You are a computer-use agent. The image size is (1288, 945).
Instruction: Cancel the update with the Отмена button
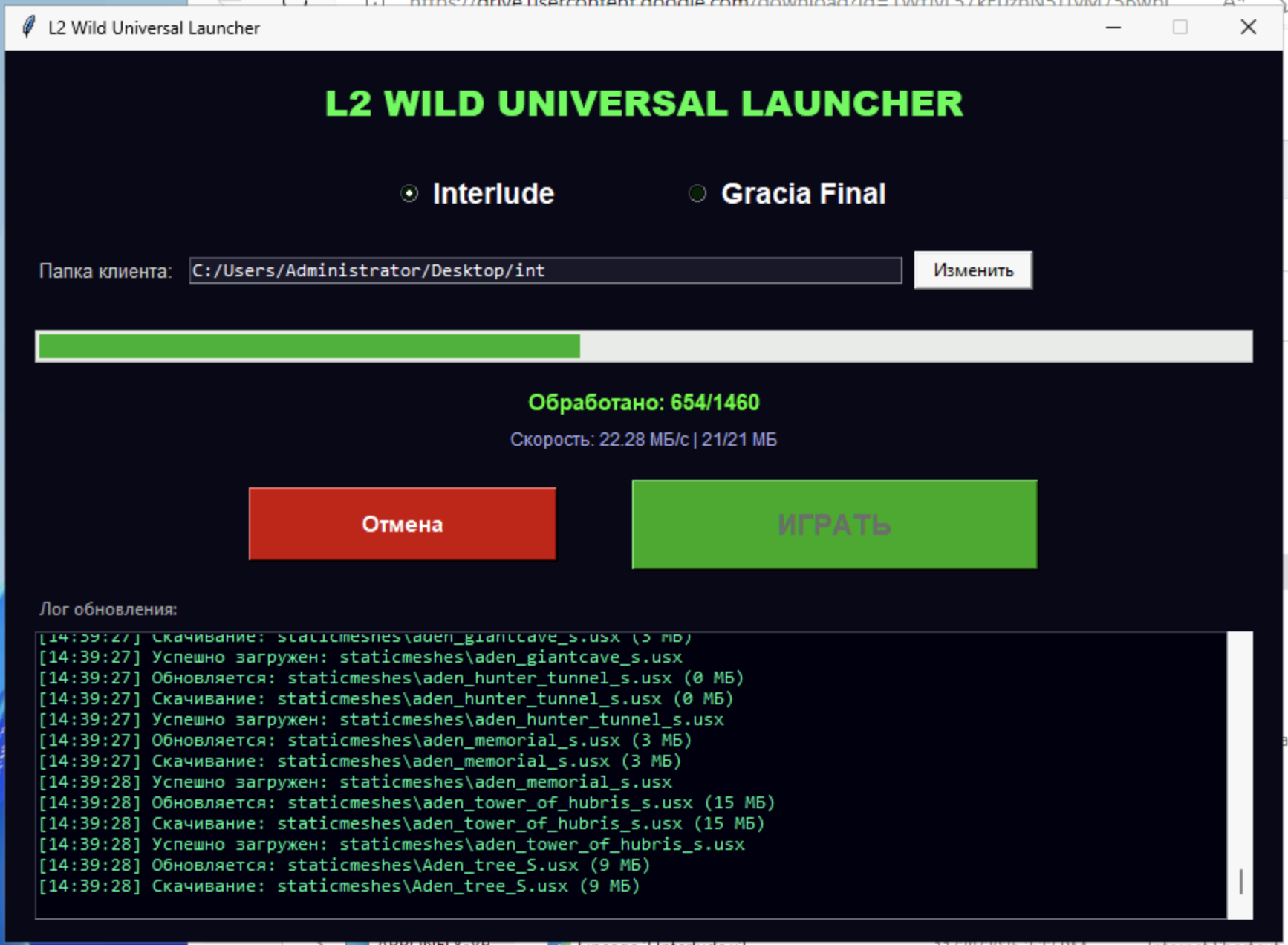(402, 524)
